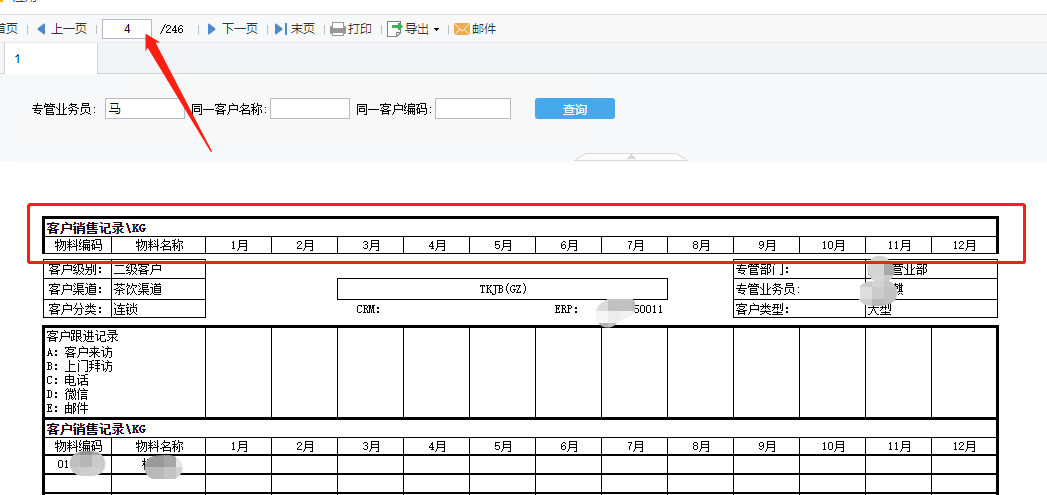Switch to the tab labeled 1
Viewport: 1047px width, 495px height.
[17, 59]
